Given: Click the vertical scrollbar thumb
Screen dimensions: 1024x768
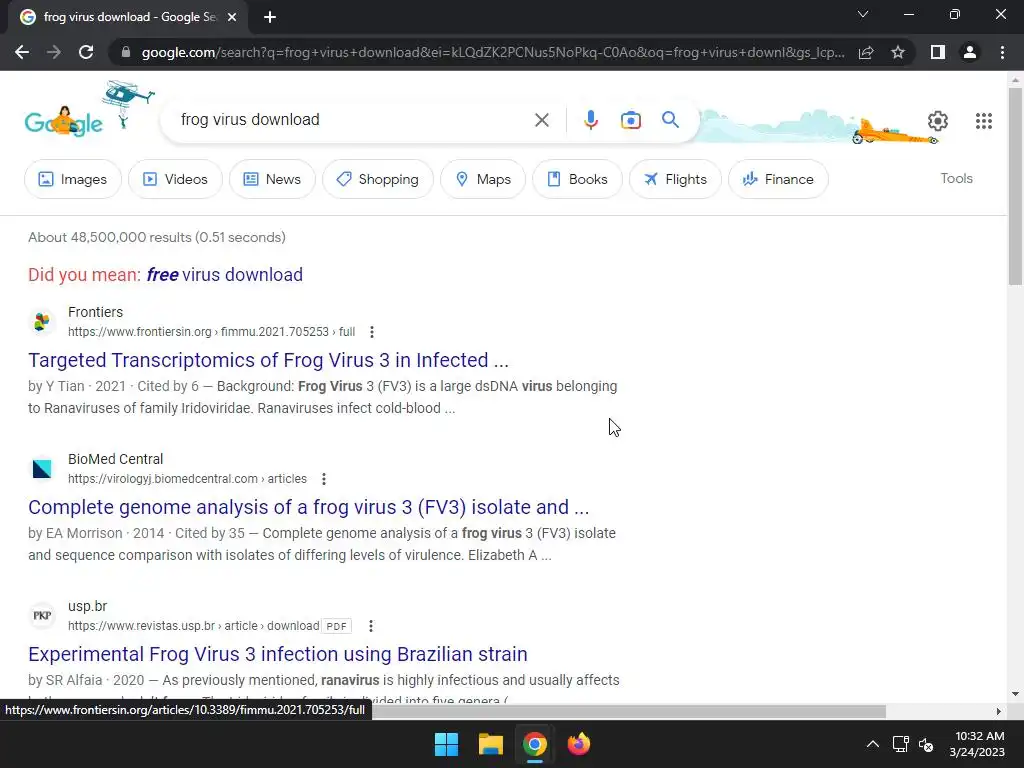Looking at the screenshot, I should point(1015,187).
